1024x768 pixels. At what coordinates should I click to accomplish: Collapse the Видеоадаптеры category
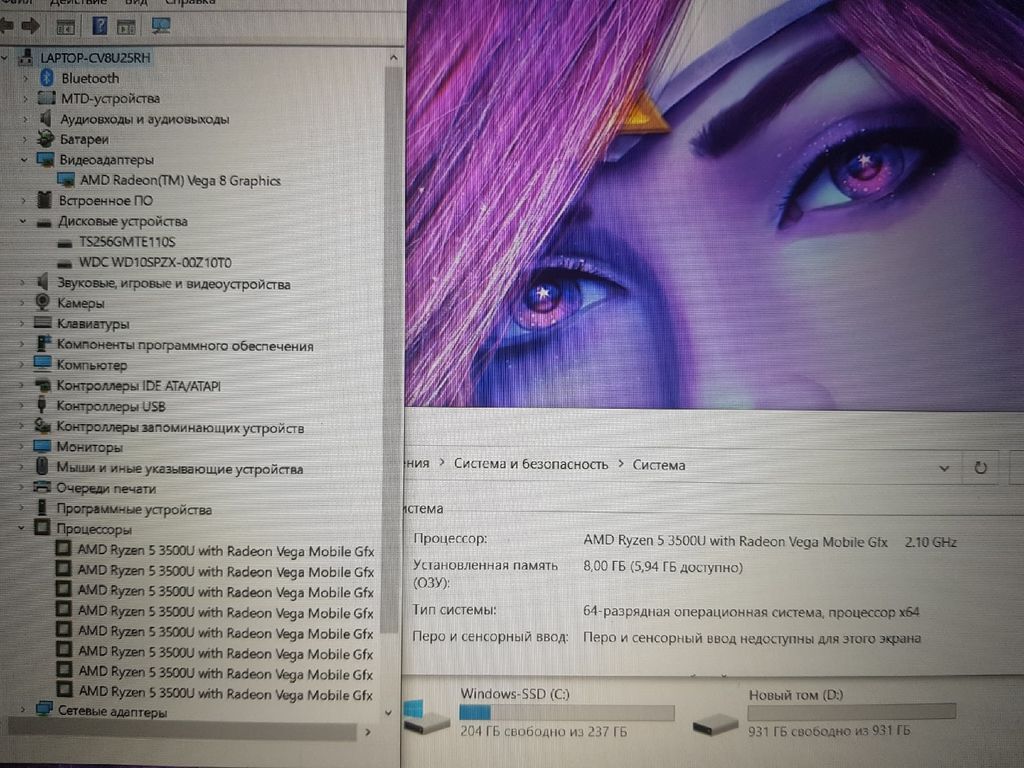[x=24, y=160]
